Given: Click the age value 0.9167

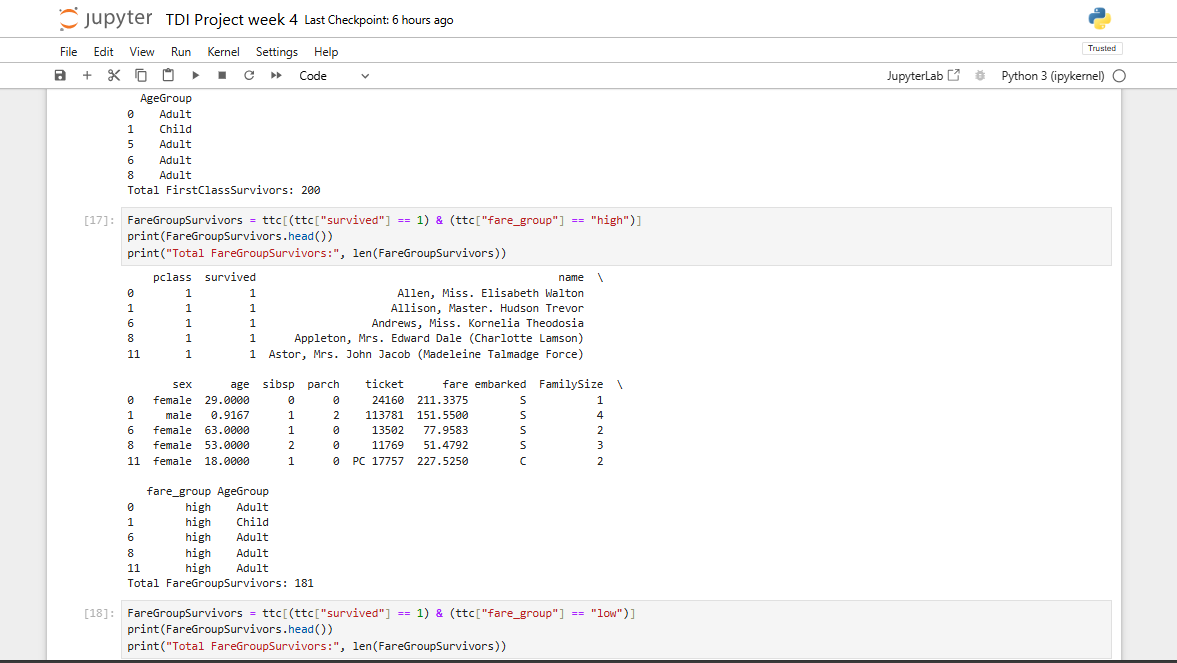Looking at the screenshot, I should click(x=230, y=415).
